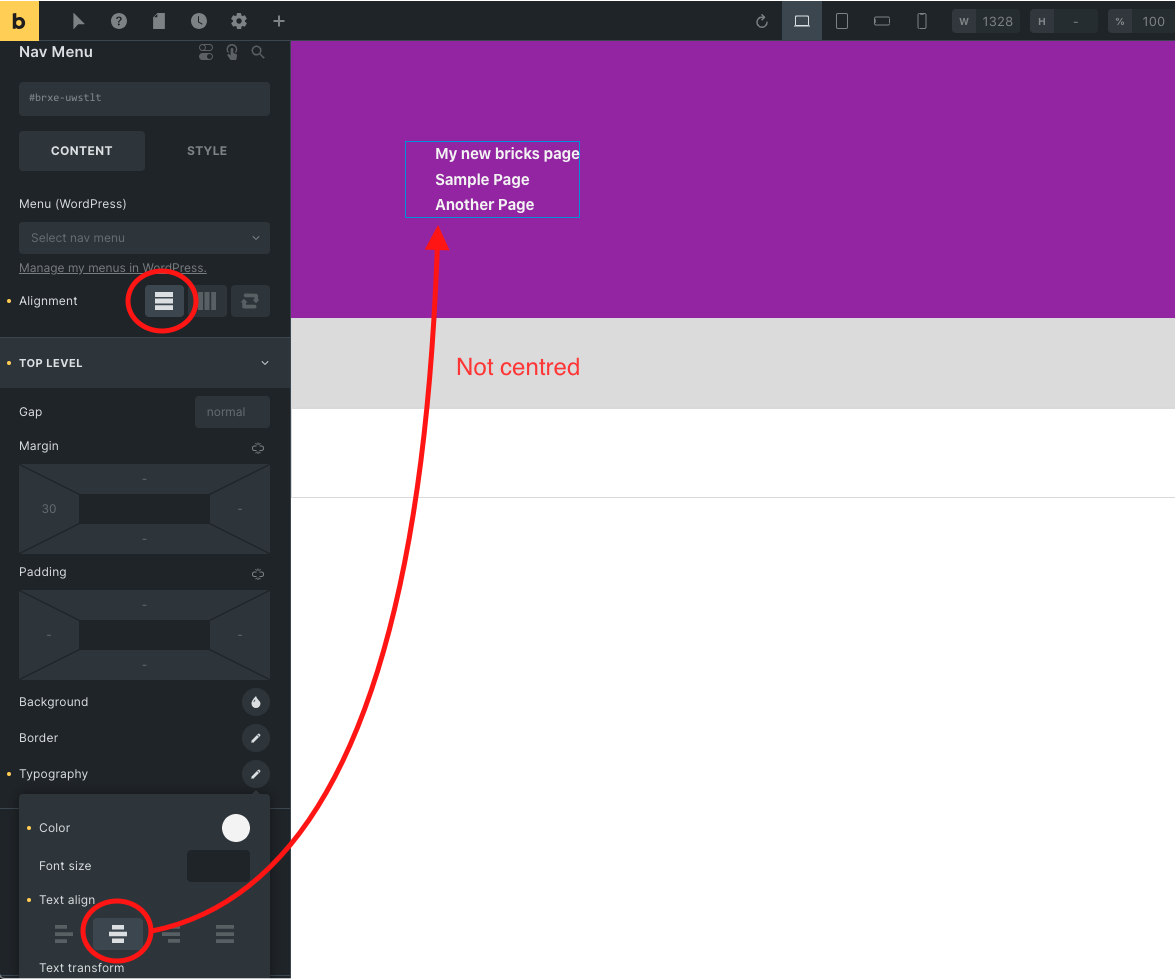Open the CONTENT tab
1175x979 pixels.
pos(81,150)
